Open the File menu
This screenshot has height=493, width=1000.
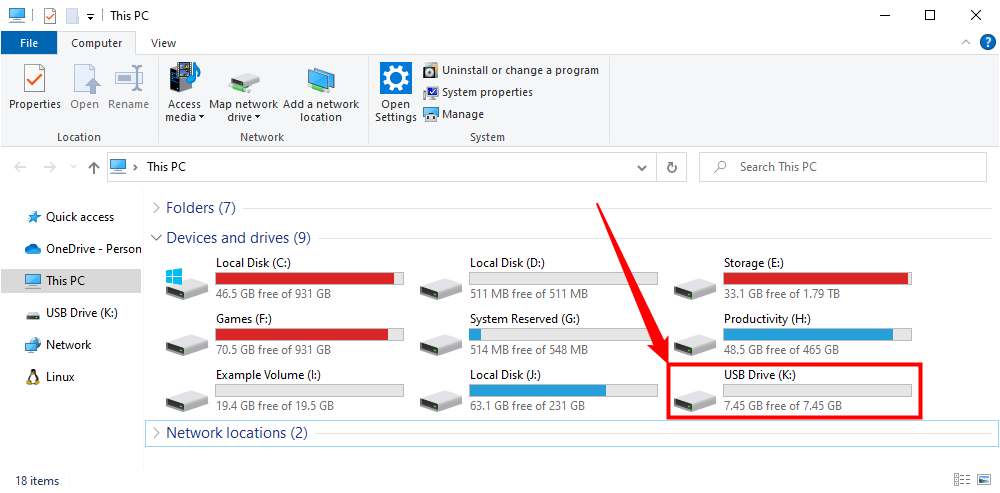click(x=29, y=43)
